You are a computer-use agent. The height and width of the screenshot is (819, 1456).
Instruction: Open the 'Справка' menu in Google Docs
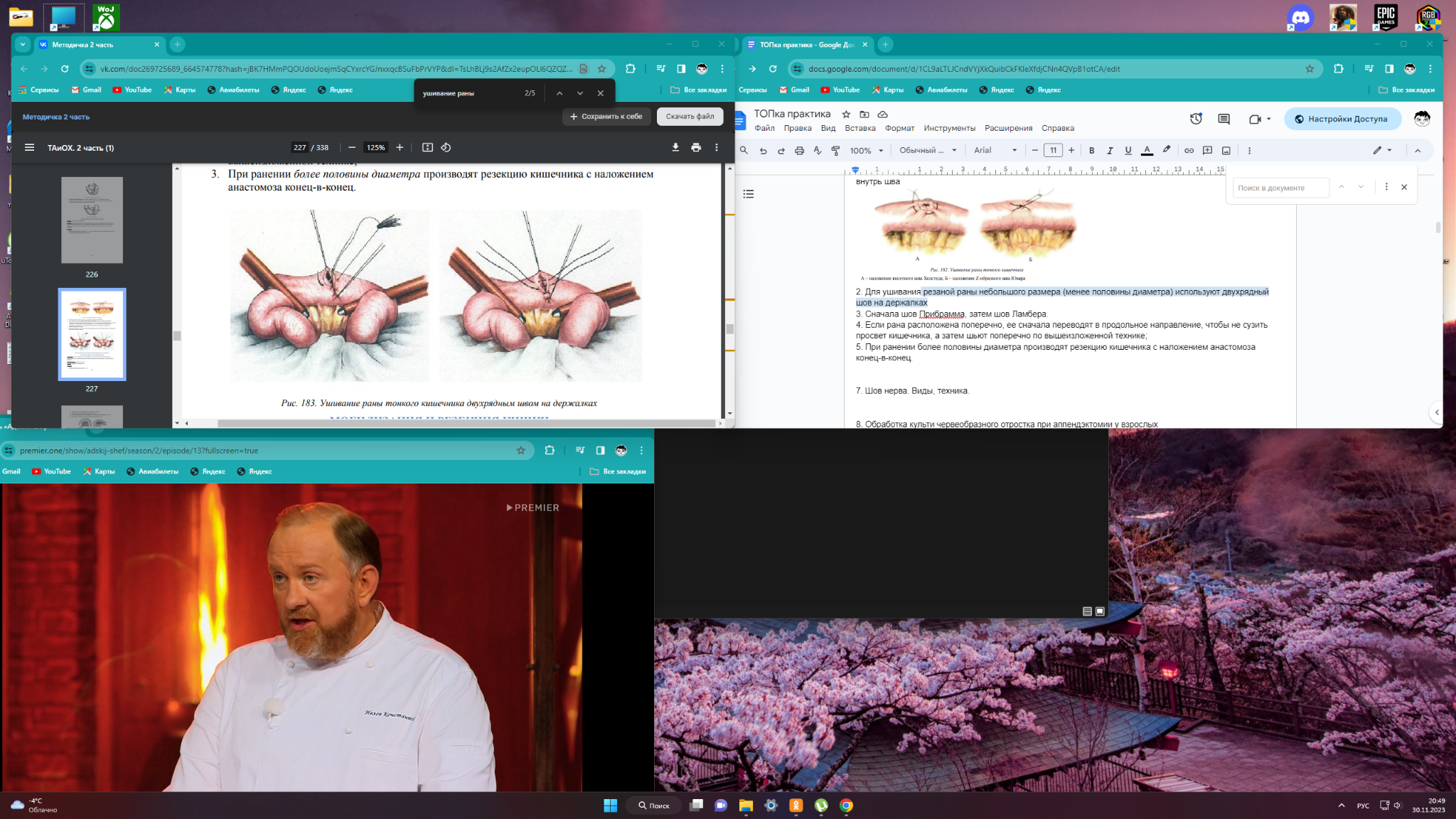point(1058,128)
